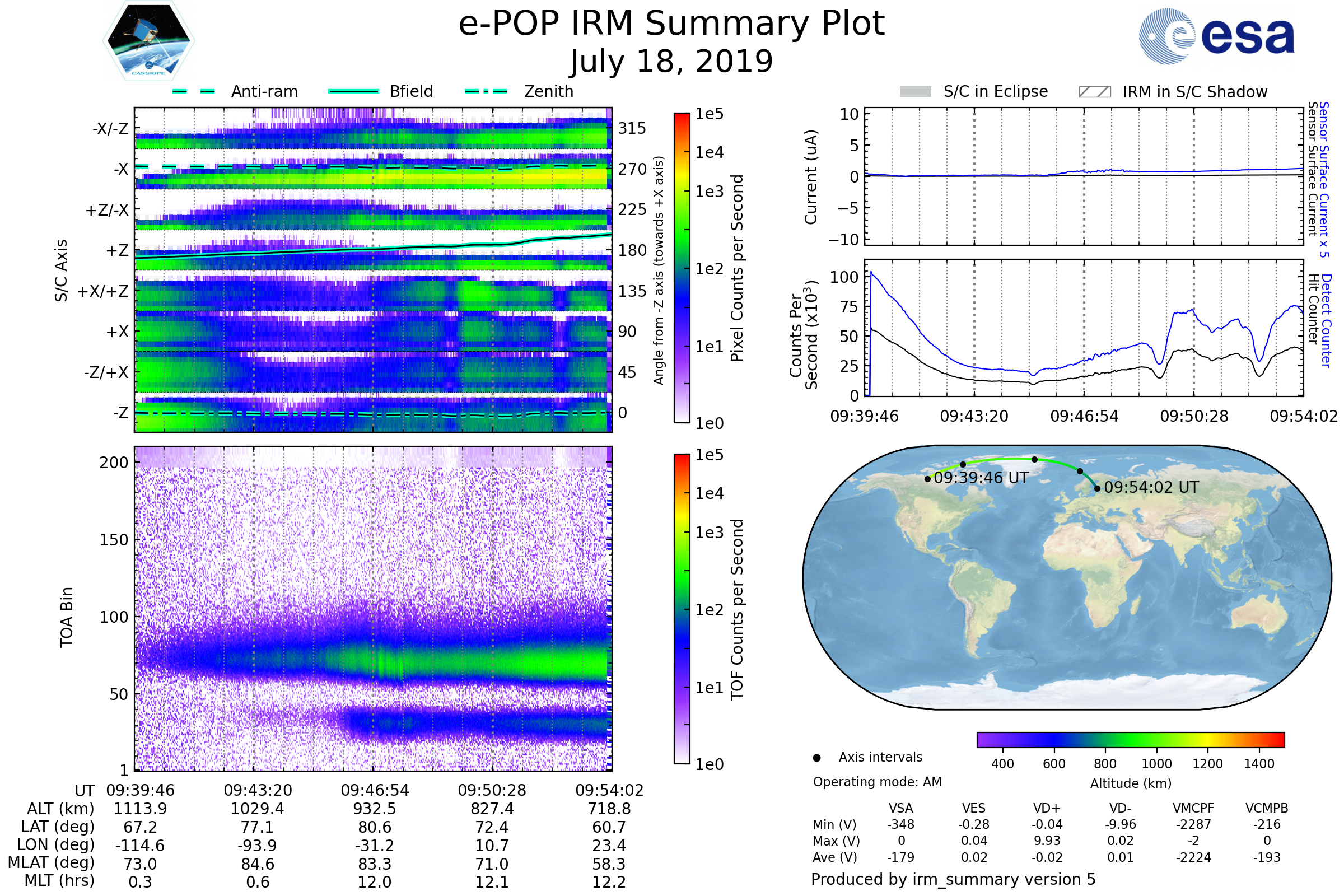Image resolution: width=1344 pixels, height=896 pixels.
Task: Click the Altitude (km) color bar
Action: tap(1130, 739)
